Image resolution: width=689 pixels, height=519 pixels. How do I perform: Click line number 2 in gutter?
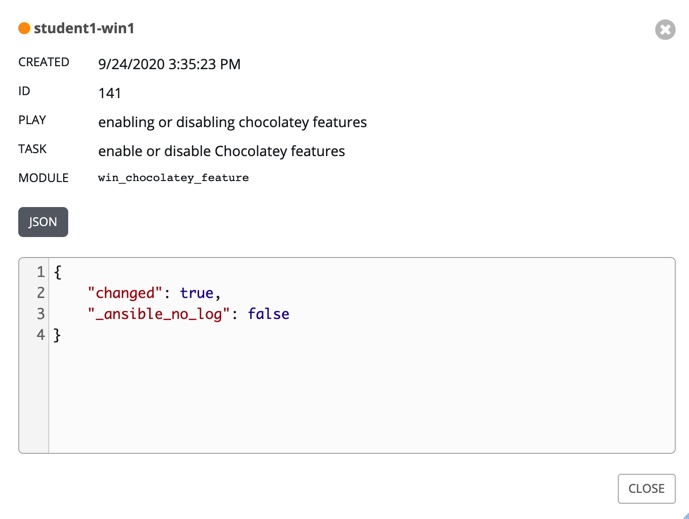[41, 293]
